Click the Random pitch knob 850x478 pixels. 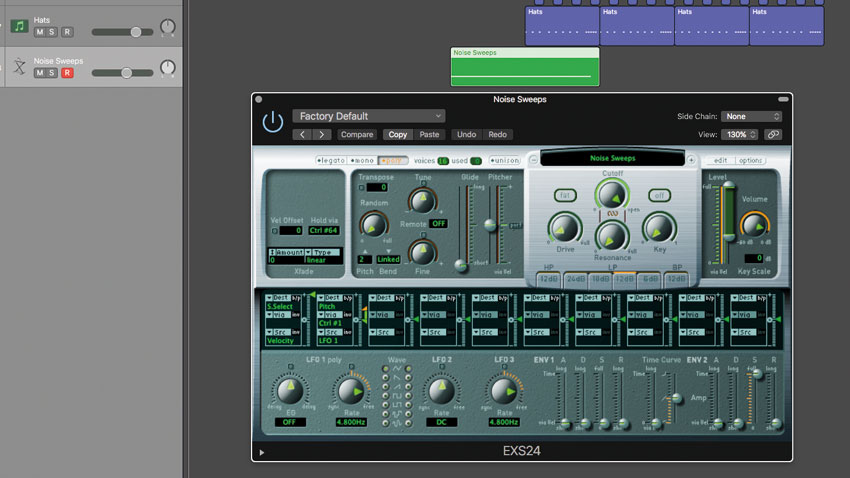coord(373,225)
